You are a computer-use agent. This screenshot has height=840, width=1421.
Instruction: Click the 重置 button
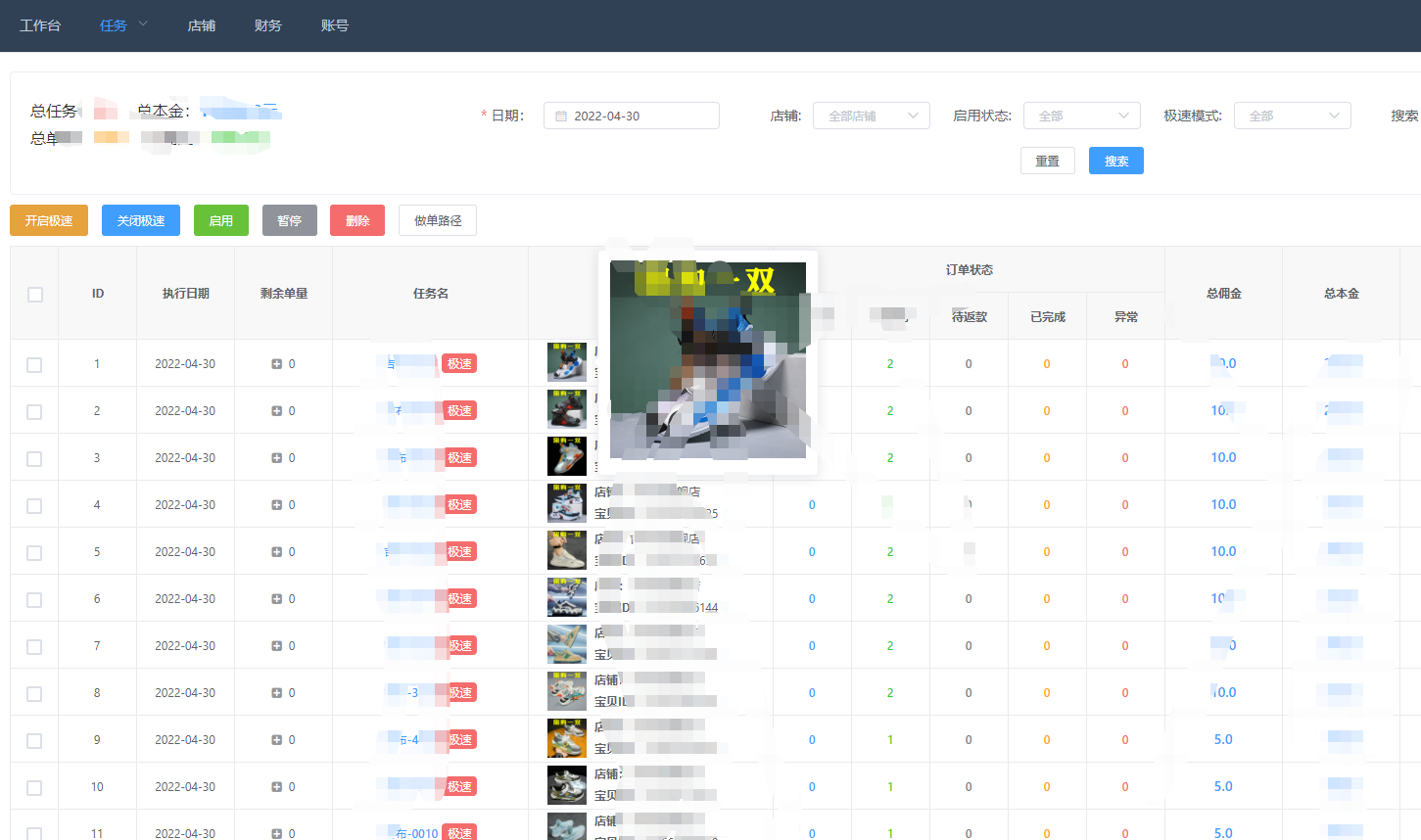[x=1047, y=160]
